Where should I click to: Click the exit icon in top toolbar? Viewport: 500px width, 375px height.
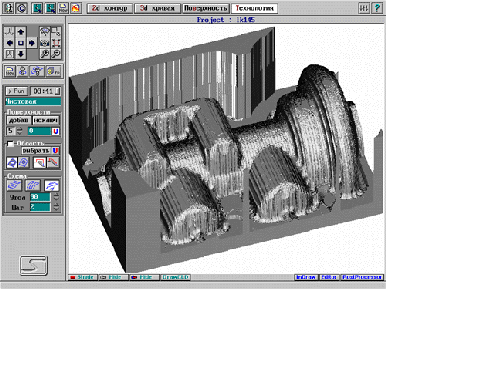pos(8,8)
